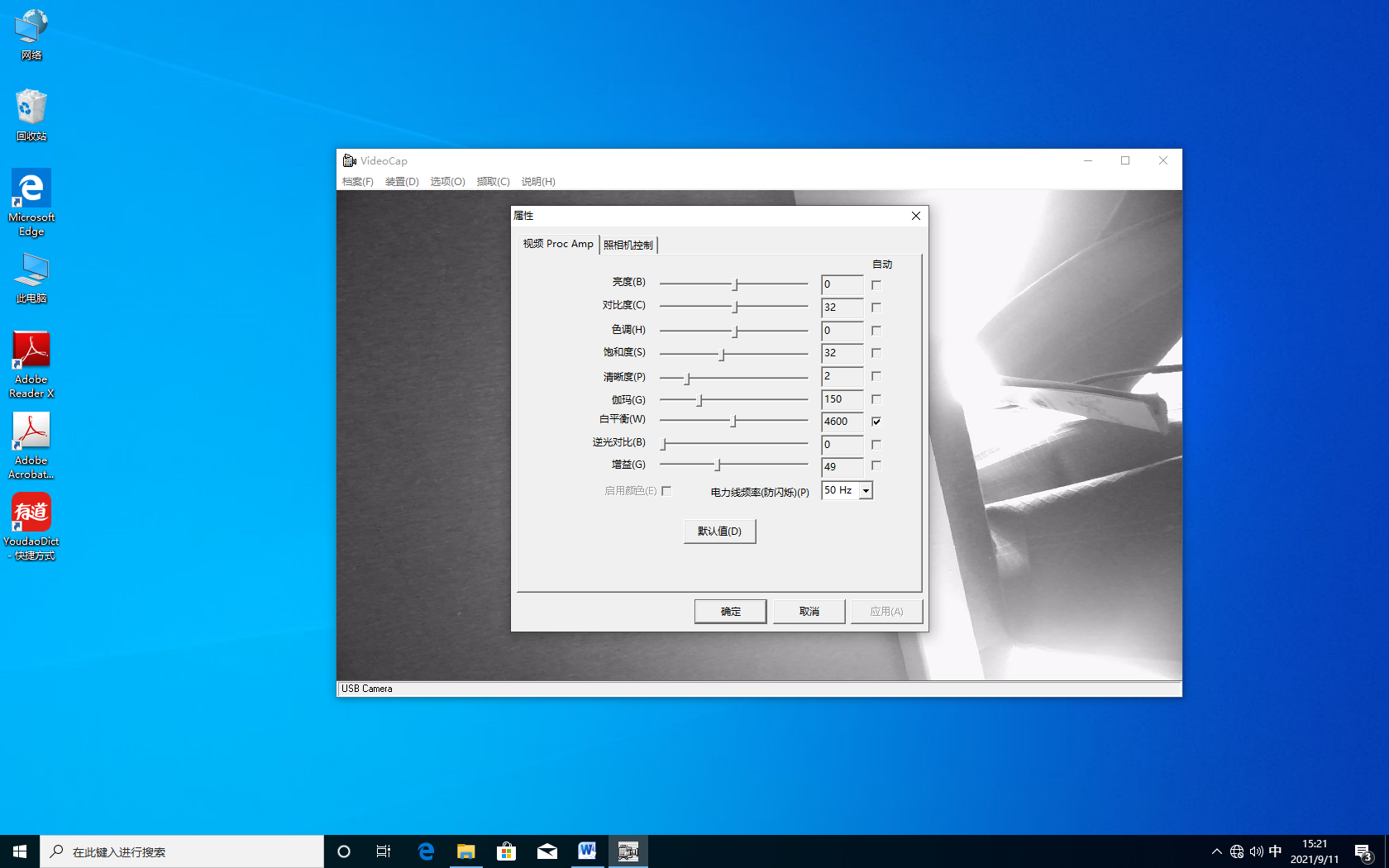Click the 伽玛(G) slider thumb
The width and height of the screenshot is (1389, 868).
(699, 400)
